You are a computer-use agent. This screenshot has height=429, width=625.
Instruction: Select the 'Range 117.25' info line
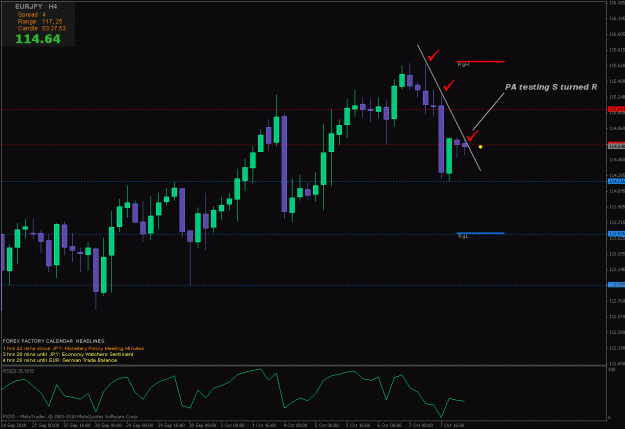coord(40,22)
